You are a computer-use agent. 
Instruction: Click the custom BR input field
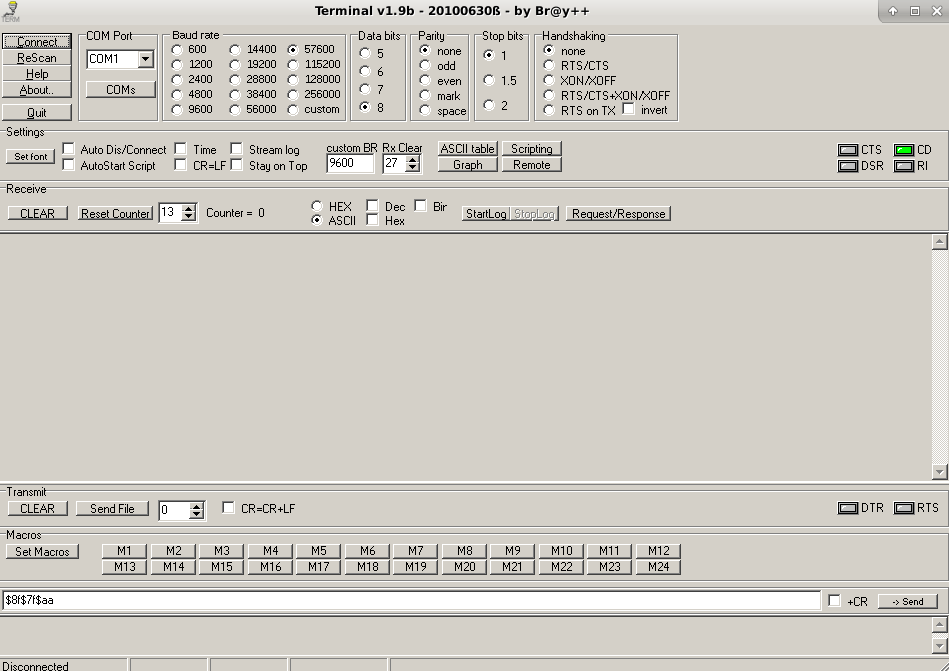pos(350,164)
